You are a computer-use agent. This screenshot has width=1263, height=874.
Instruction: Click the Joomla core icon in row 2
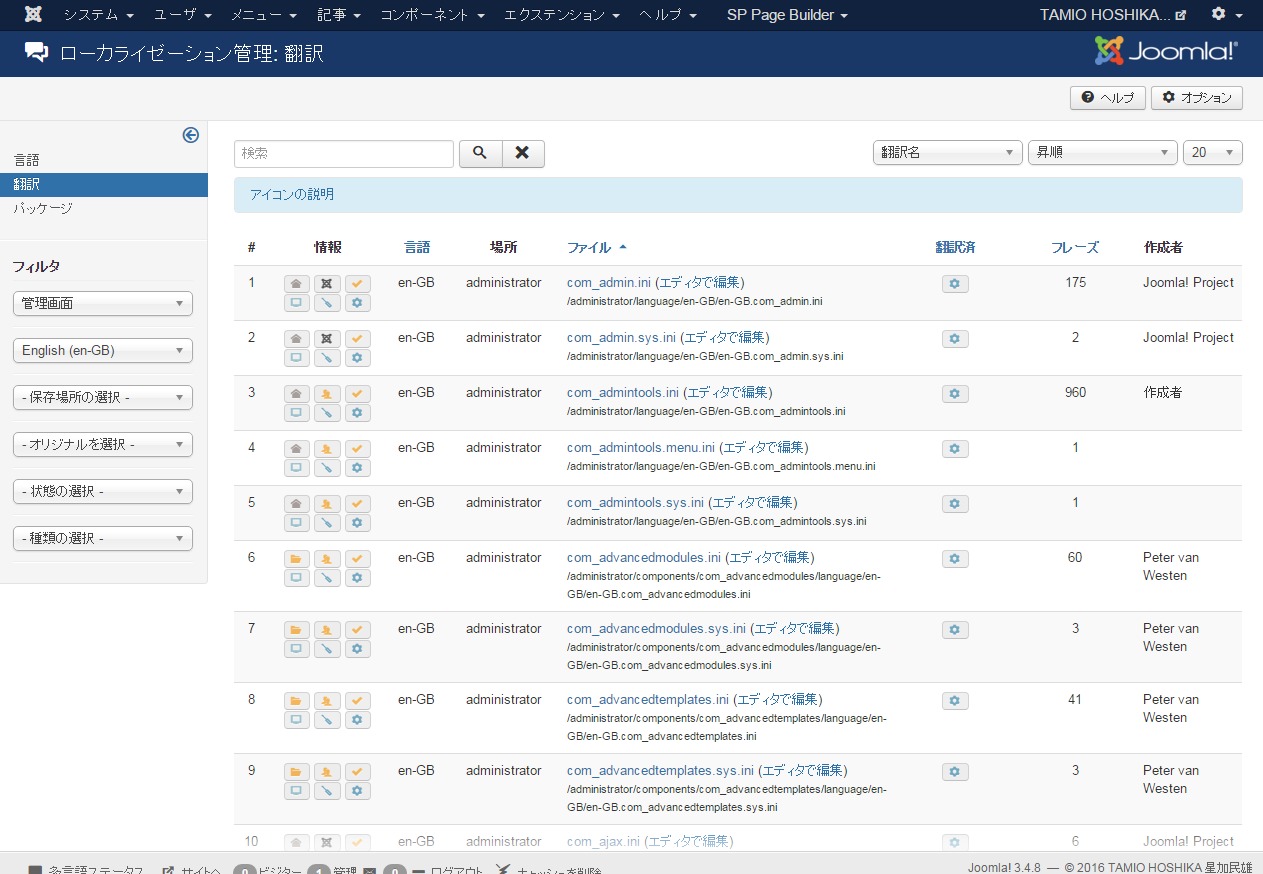click(x=326, y=339)
